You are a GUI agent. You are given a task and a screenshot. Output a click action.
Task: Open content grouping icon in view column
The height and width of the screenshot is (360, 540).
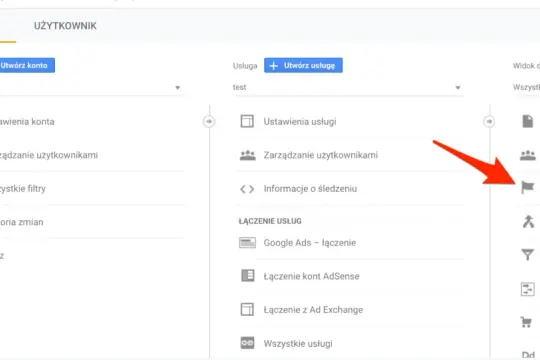coord(528,221)
